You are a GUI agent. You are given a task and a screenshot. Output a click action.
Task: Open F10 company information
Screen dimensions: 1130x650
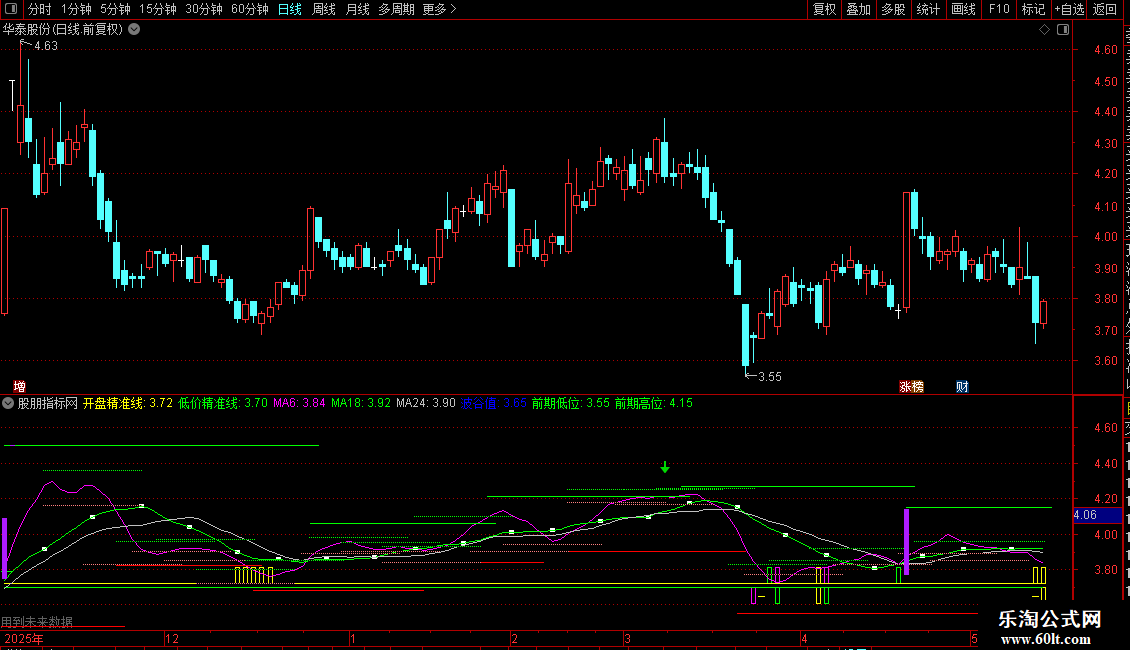point(999,9)
